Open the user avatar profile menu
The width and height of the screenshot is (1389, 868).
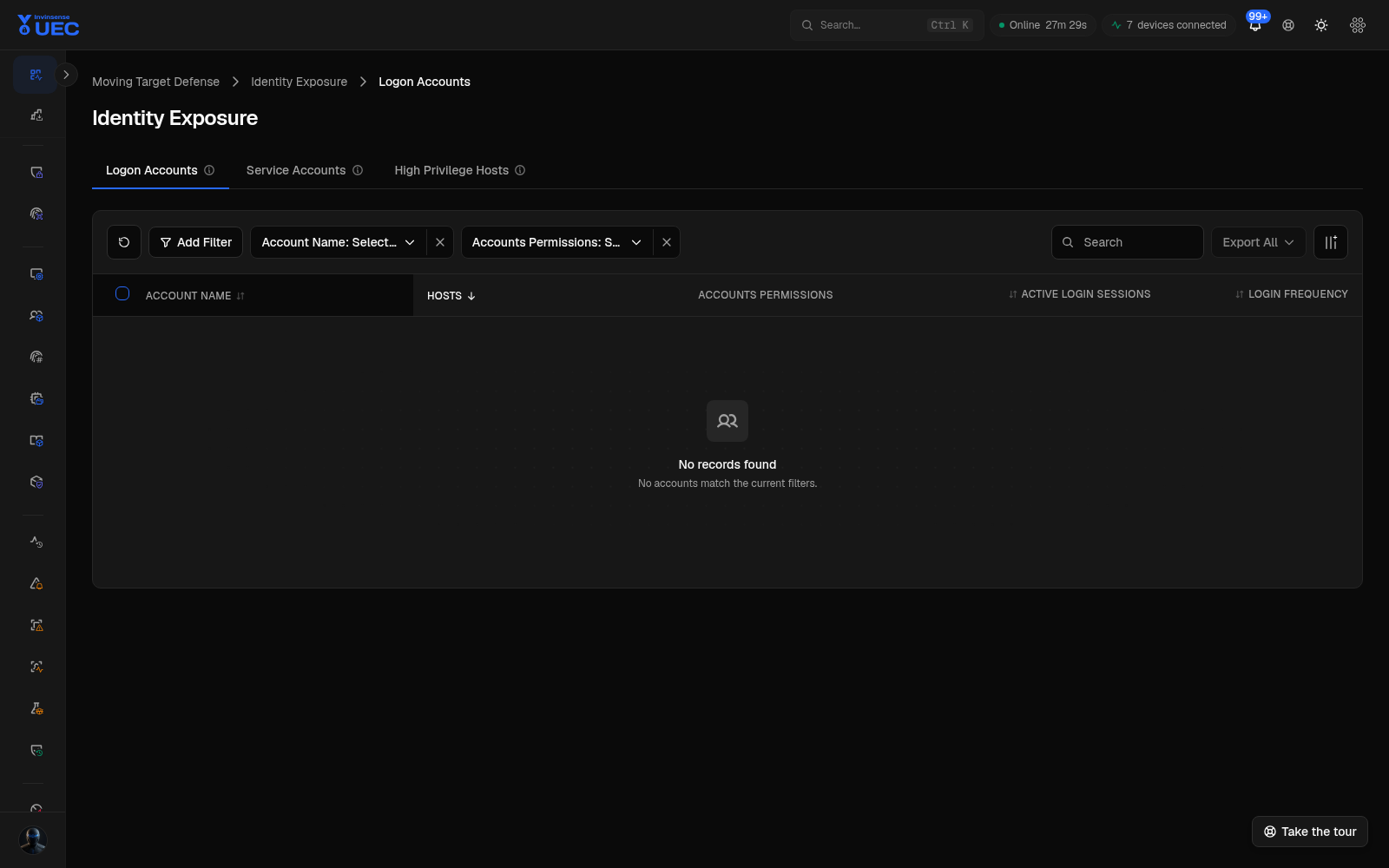pyautogui.click(x=33, y=840)
